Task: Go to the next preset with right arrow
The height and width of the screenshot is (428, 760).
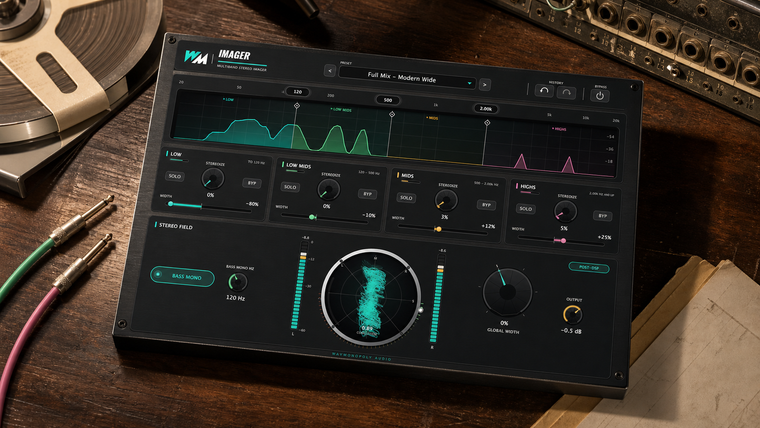Action: [x=484, y=85]
